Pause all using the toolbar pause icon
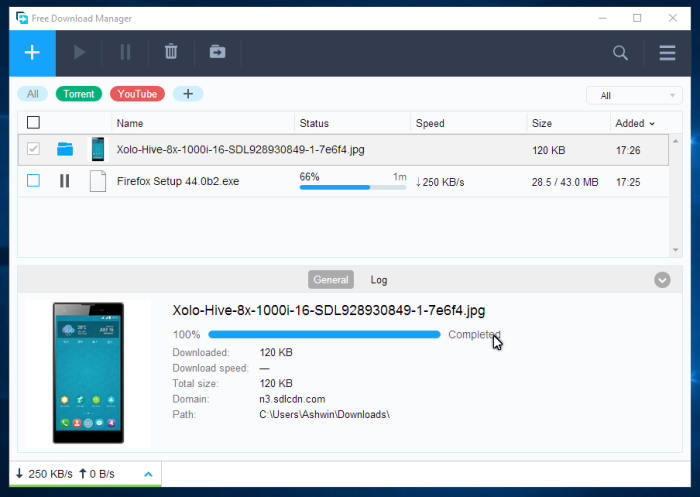Screen dimensions: 700x497 pyautogui.click(x=125, y=53)
